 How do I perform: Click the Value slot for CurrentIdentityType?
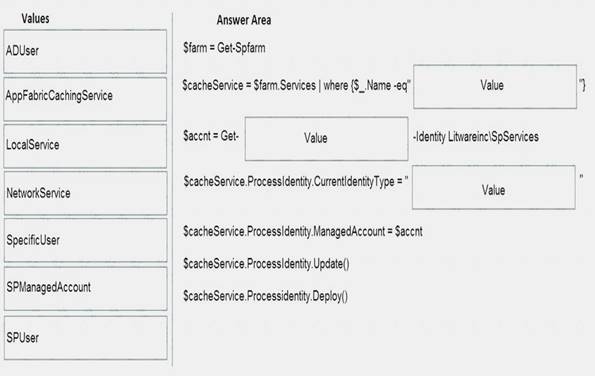pos(494,187)
